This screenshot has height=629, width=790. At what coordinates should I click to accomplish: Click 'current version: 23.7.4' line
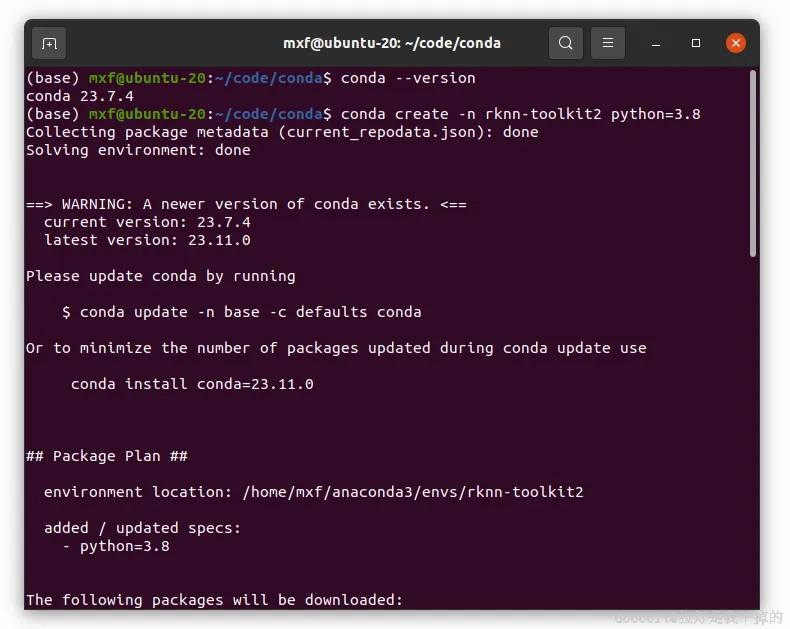(x=147, y=222)
